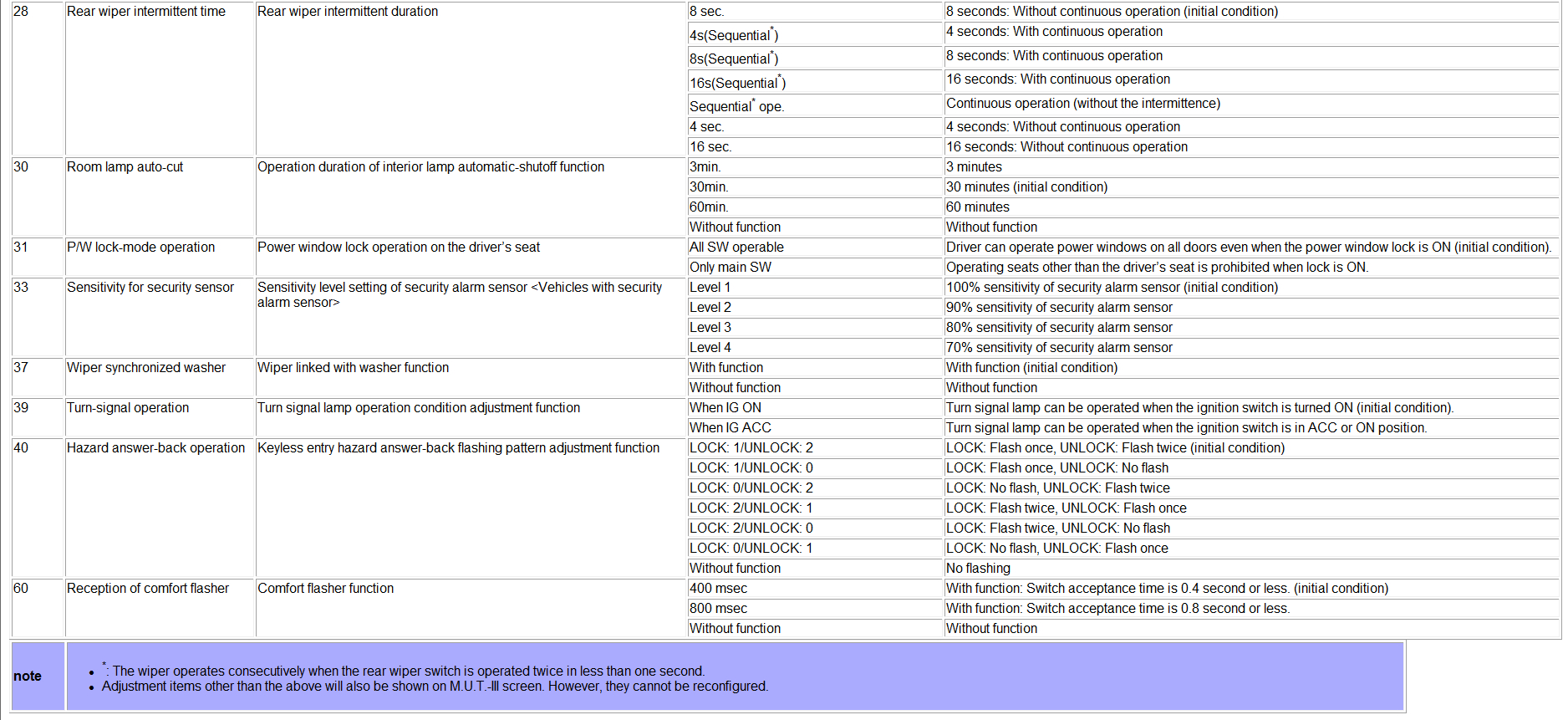This screenshot has height=720, width=1568.
Task: Click the note about M.U.T.-III screen
Action: click(x=435, y=687)
